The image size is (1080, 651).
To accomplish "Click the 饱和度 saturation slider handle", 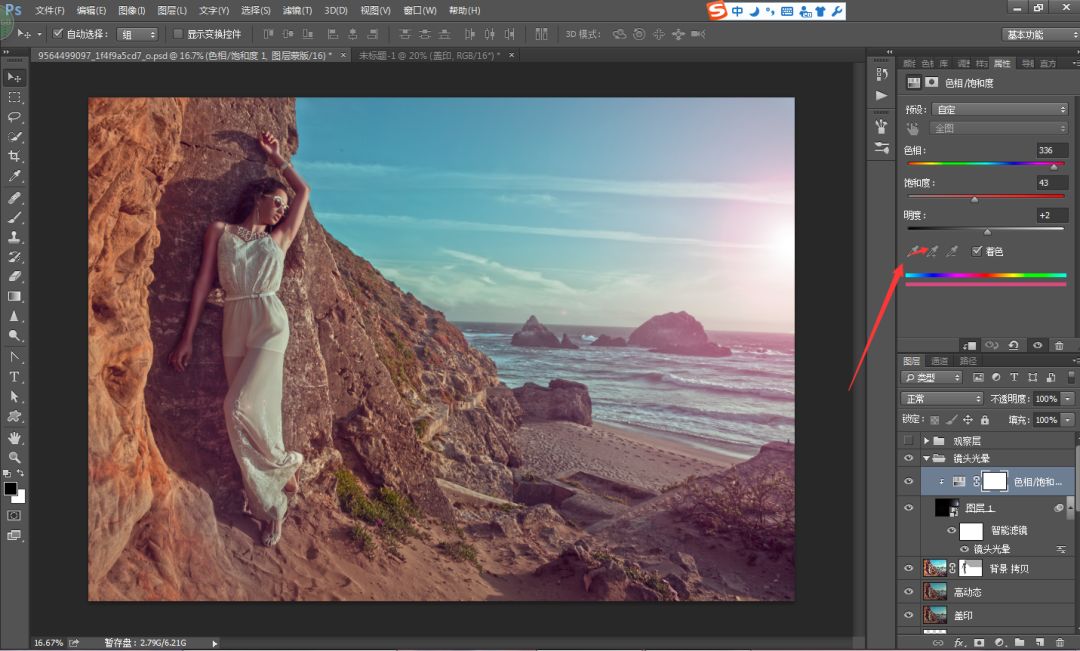I will [975, 199].
